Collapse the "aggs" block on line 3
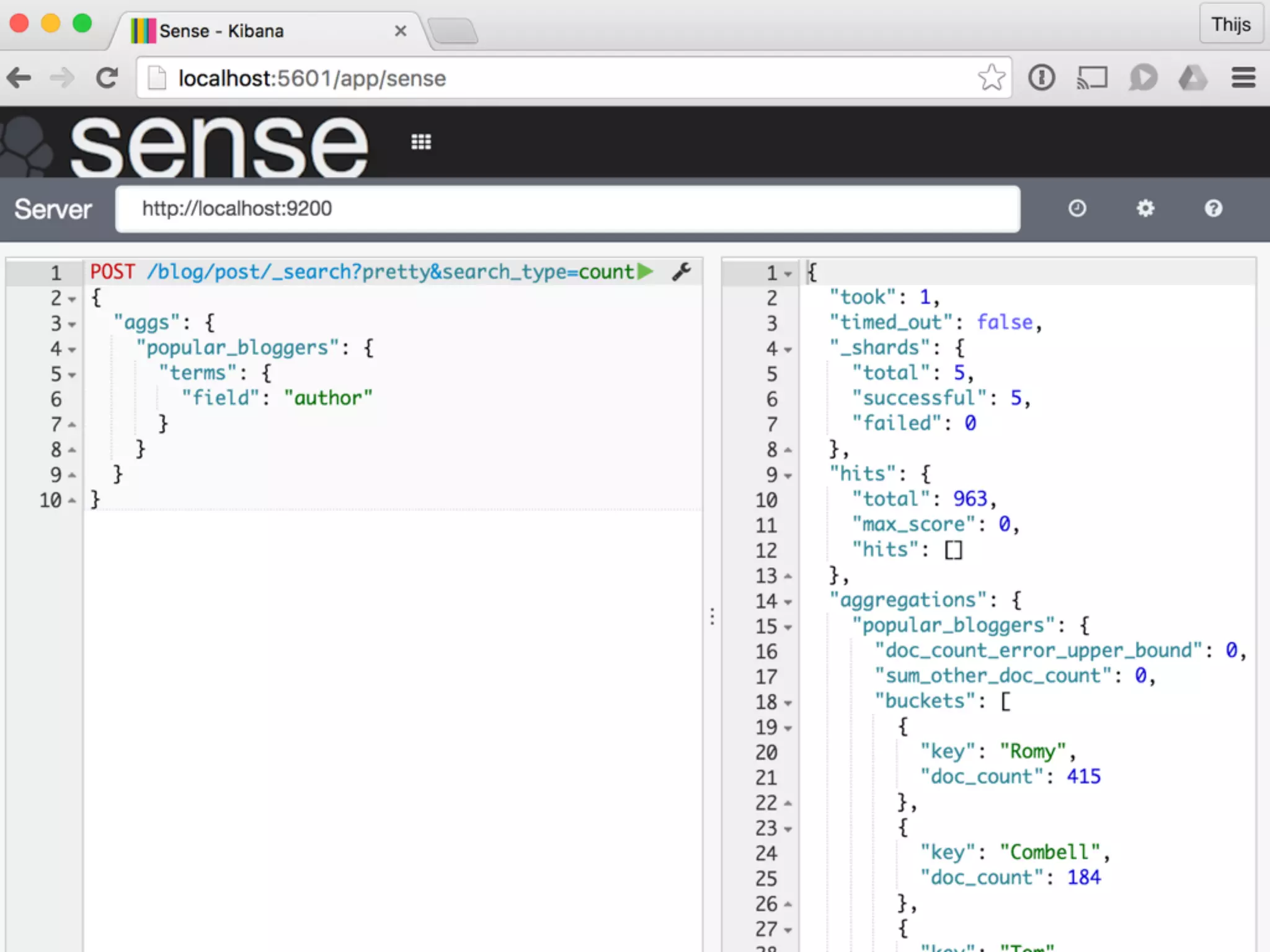1270x952 pixels. tap(72, 324)
